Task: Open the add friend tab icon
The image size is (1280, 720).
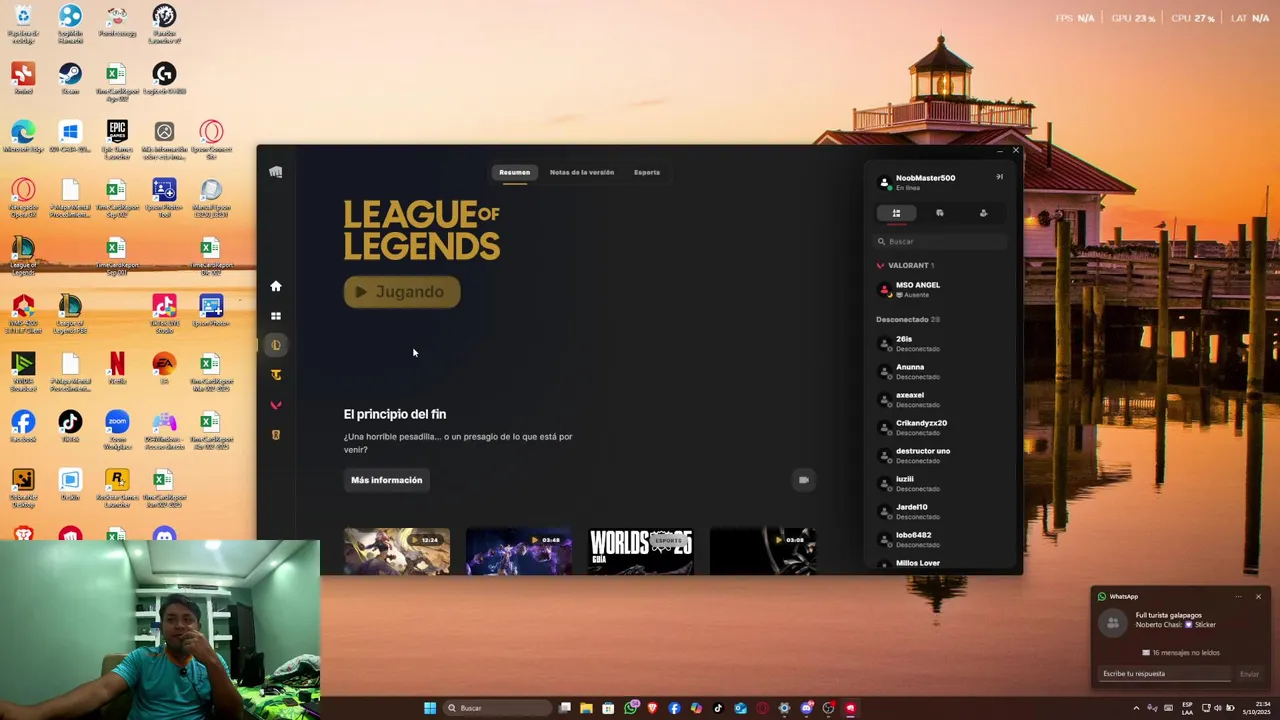Action: click(983, 213)
